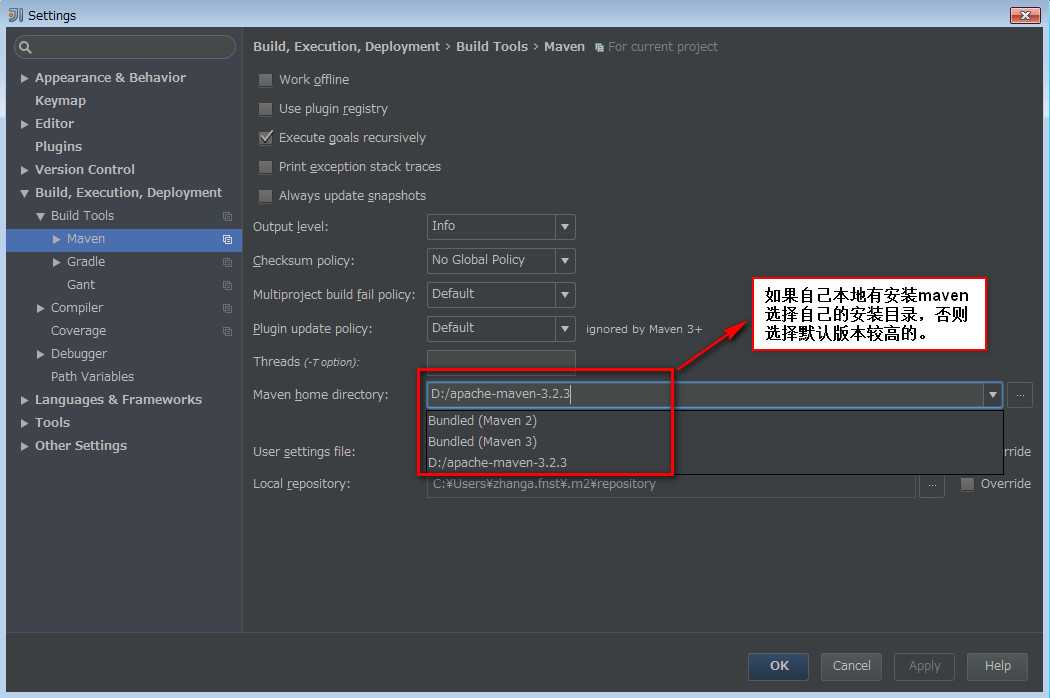
Task: Click the 'For current project' icon in breadcrumb
Action: point(599,48)
